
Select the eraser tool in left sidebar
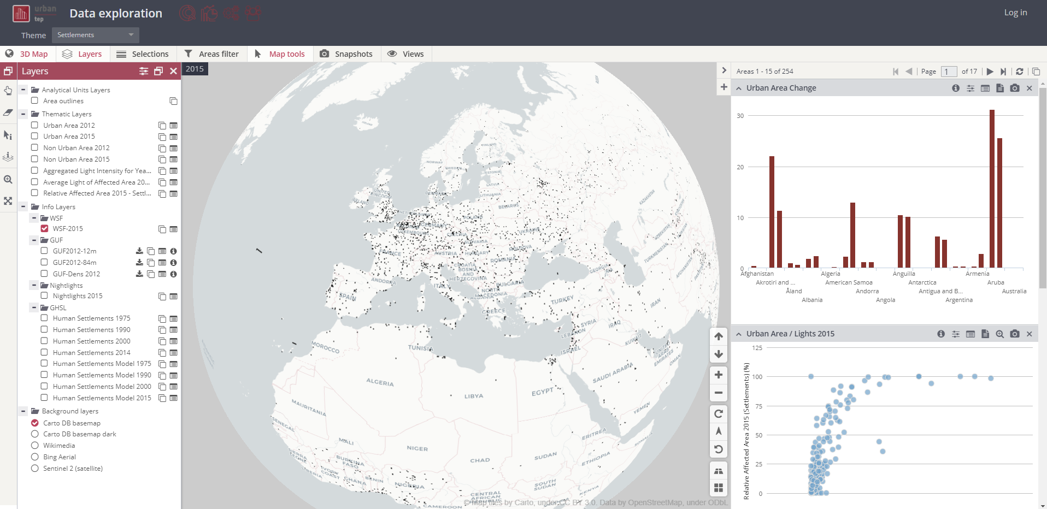click(x=8, y=112)
